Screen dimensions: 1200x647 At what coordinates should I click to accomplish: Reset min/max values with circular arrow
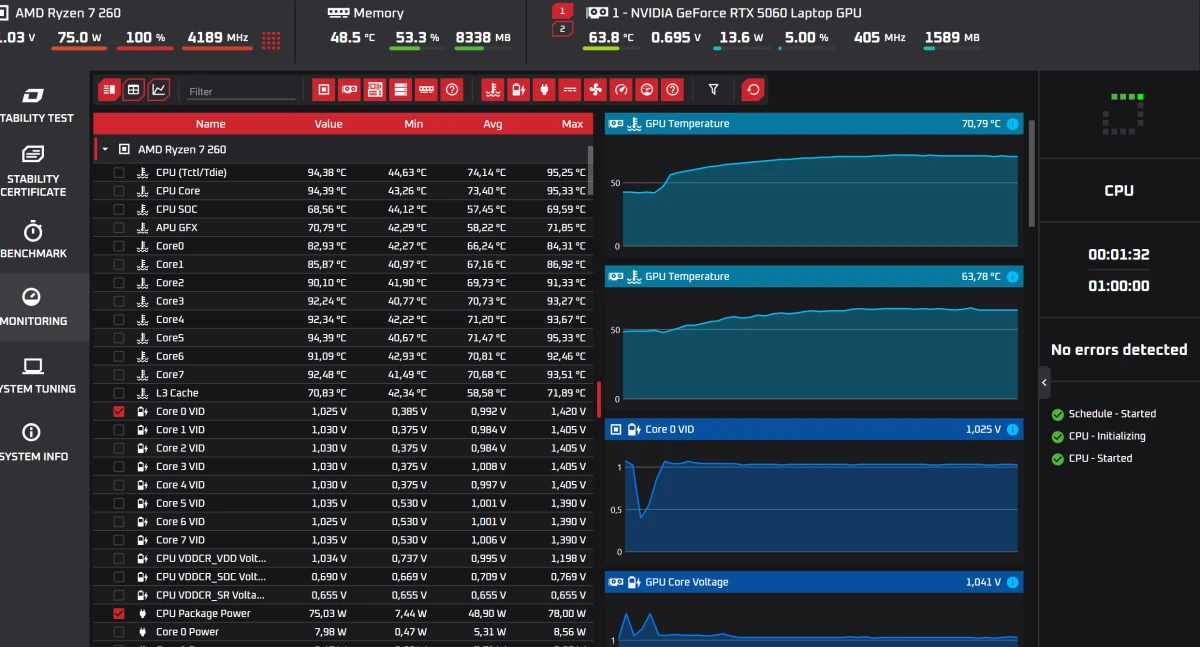[753, 90]
